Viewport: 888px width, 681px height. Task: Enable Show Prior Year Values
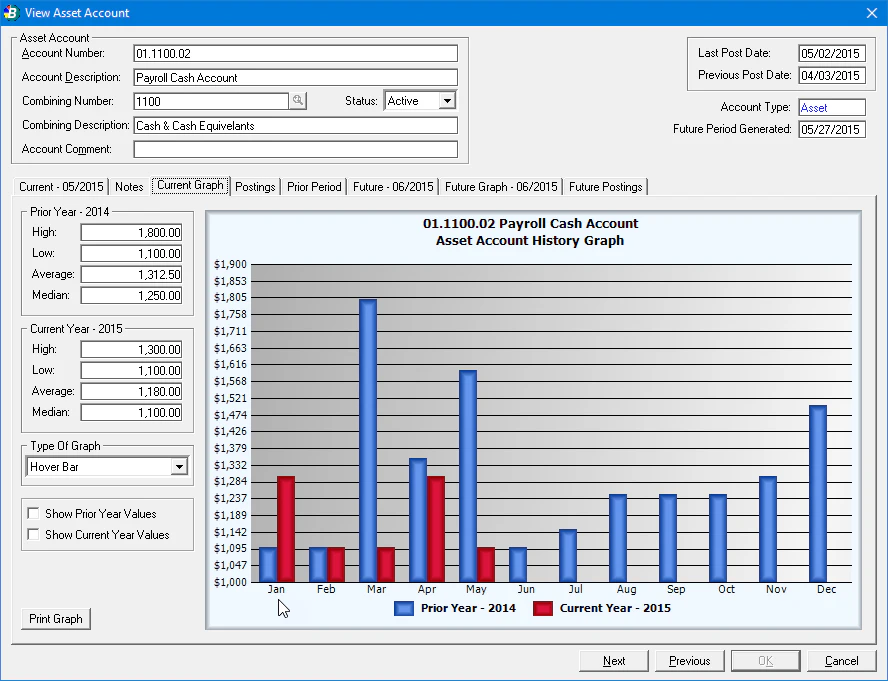point(34,513)
